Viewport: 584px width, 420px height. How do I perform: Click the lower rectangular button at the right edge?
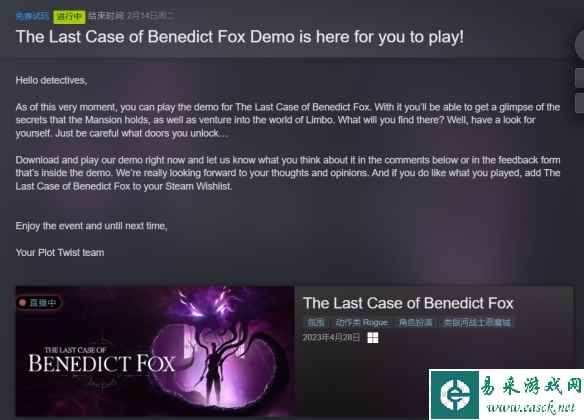tap(580, 103)
